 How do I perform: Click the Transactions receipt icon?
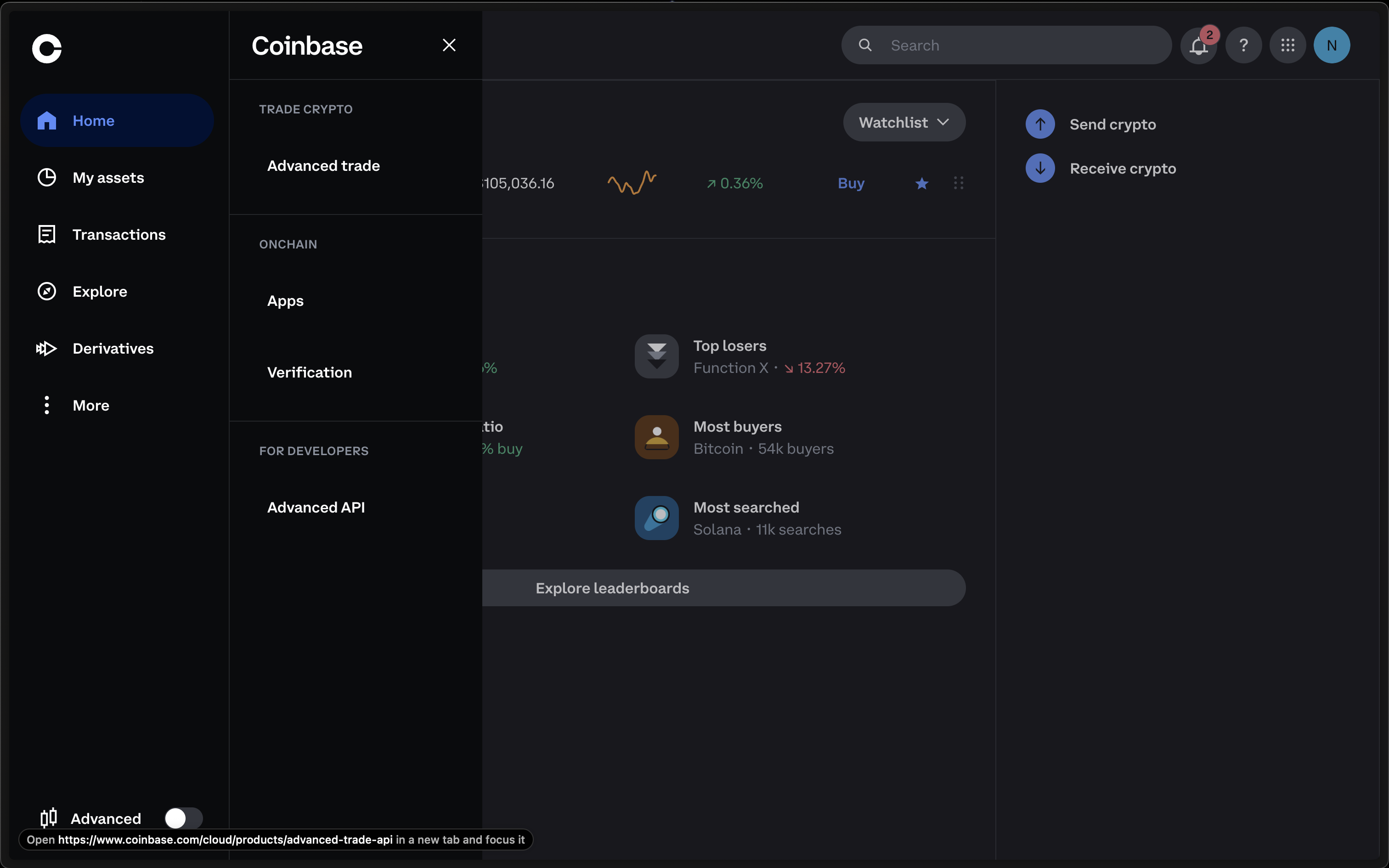(46, 234)
